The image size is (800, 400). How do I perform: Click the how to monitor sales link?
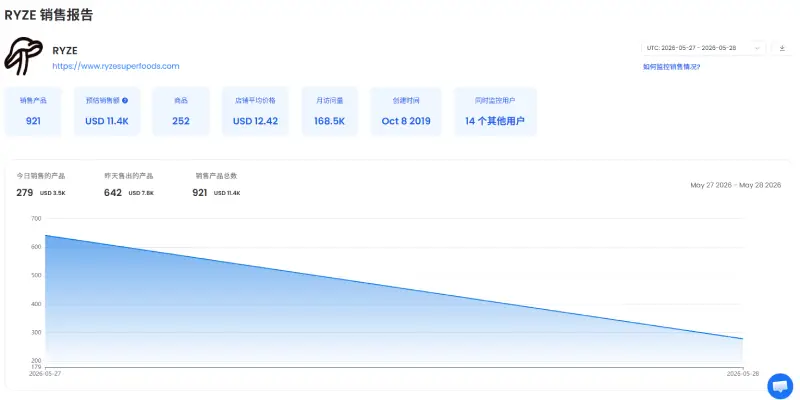click(x=671, y=67)
